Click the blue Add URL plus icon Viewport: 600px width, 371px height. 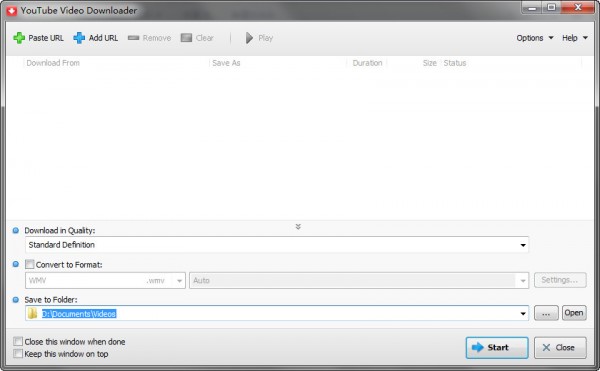coord(79,38)
